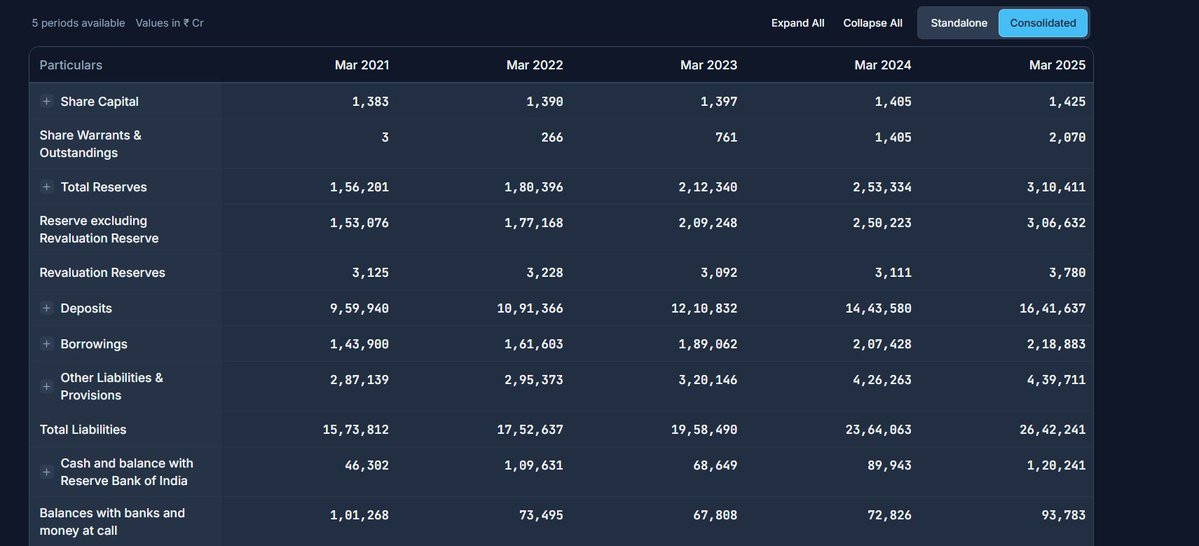Switch to Standalone view
1199x546 pixels.
coord(958,23)
